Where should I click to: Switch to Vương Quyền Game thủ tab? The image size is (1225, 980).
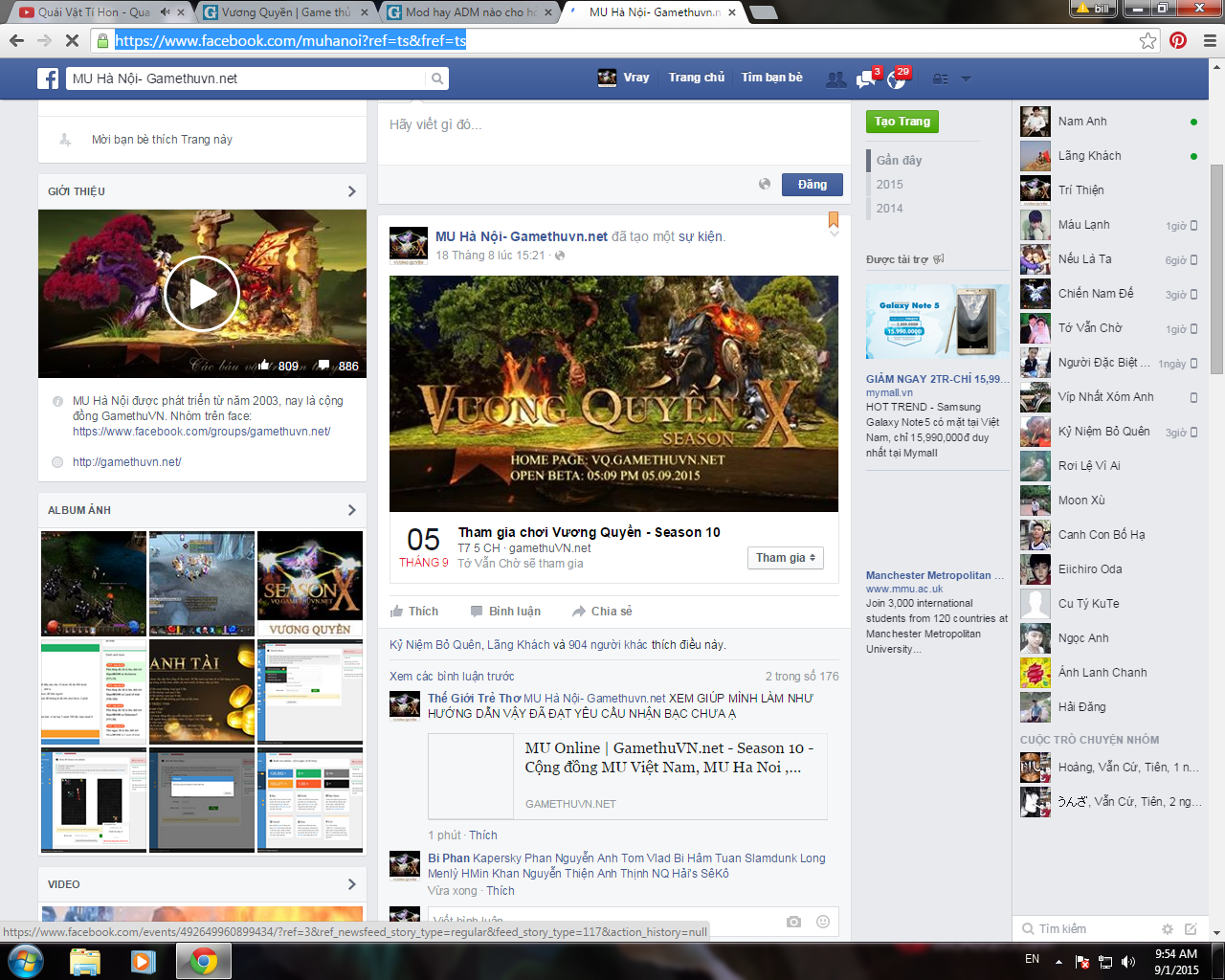click(285, 12)
